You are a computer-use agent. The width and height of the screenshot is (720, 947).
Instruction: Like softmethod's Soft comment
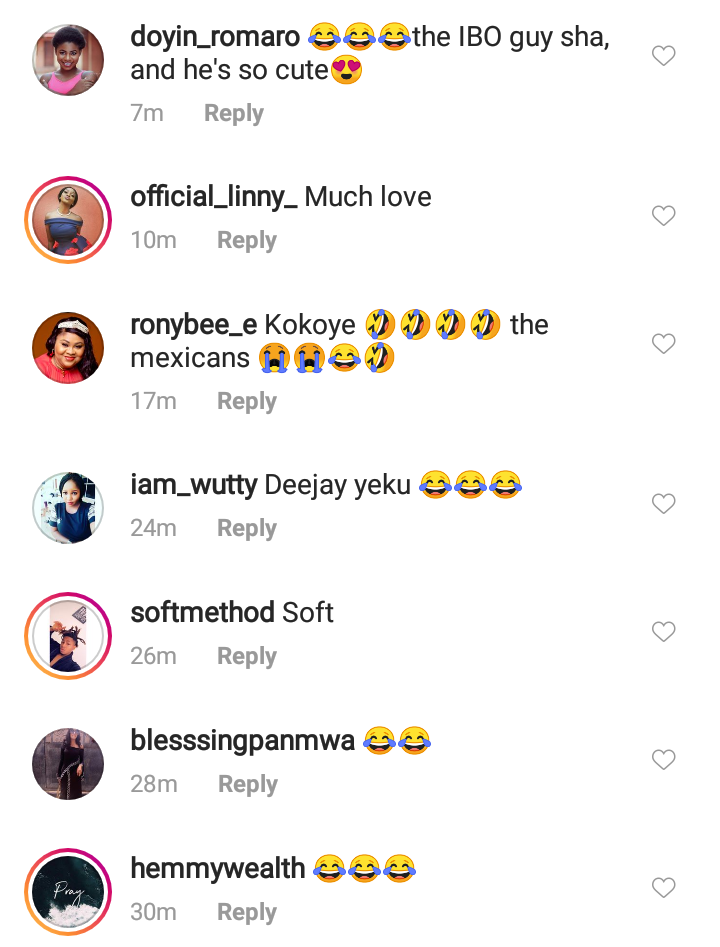coord(663,632)
